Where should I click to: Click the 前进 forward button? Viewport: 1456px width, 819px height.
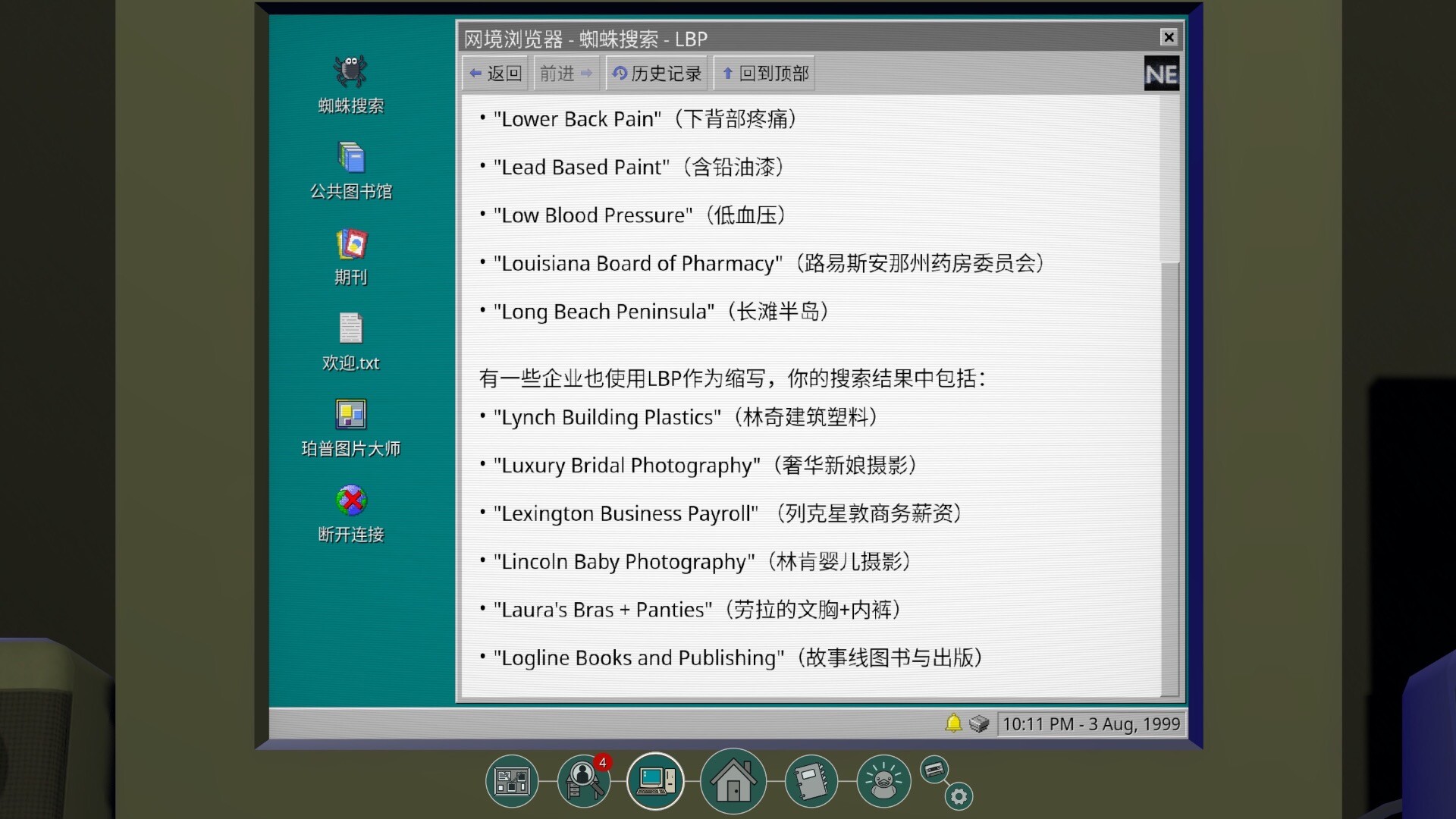566,74
